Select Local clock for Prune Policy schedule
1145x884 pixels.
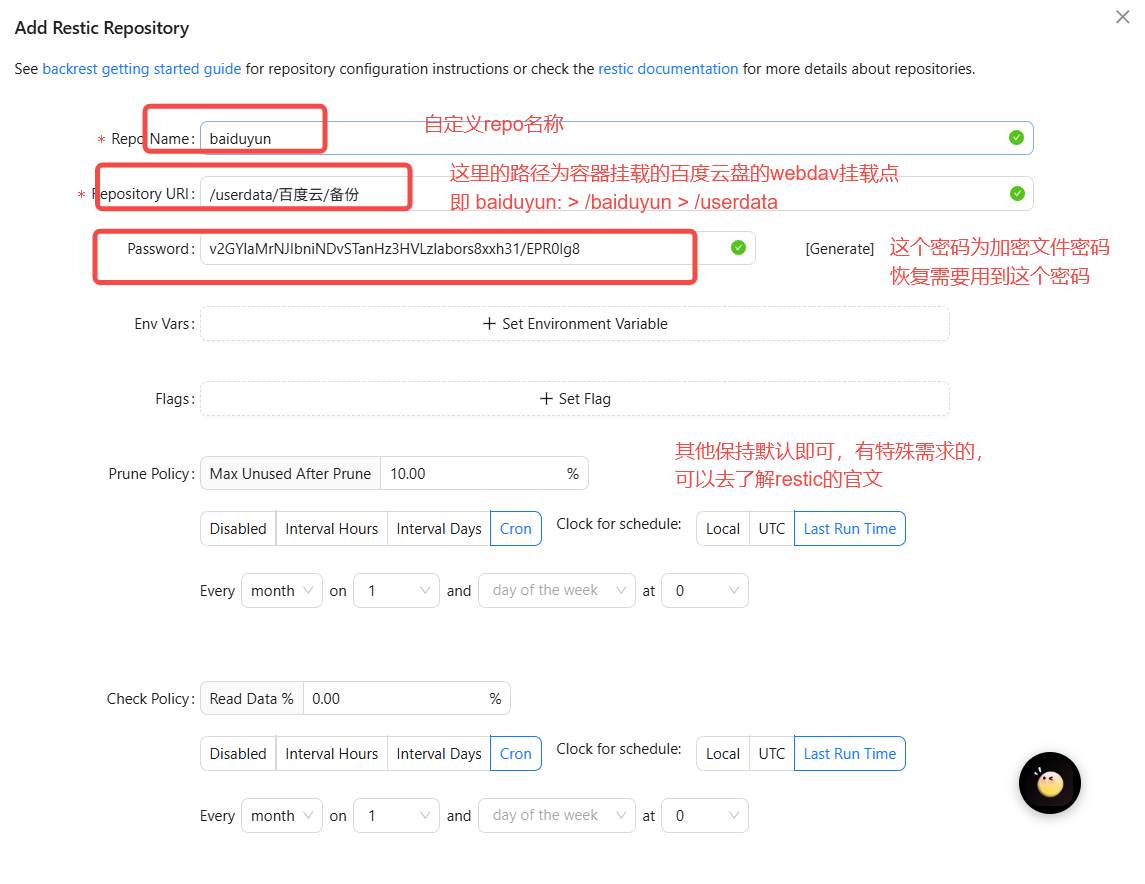click(722, 529)
